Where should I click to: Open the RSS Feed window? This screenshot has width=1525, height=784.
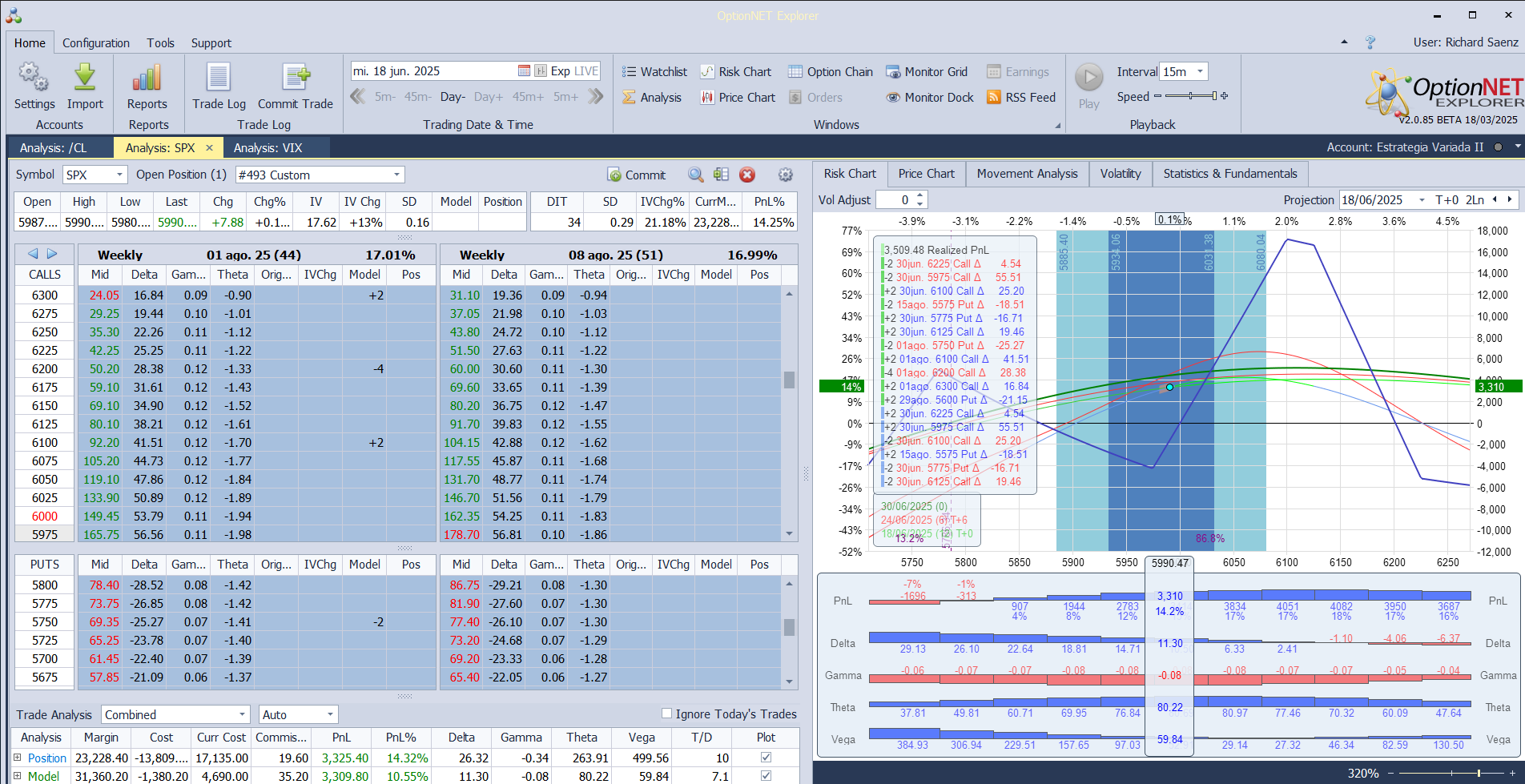[1021, 98]
